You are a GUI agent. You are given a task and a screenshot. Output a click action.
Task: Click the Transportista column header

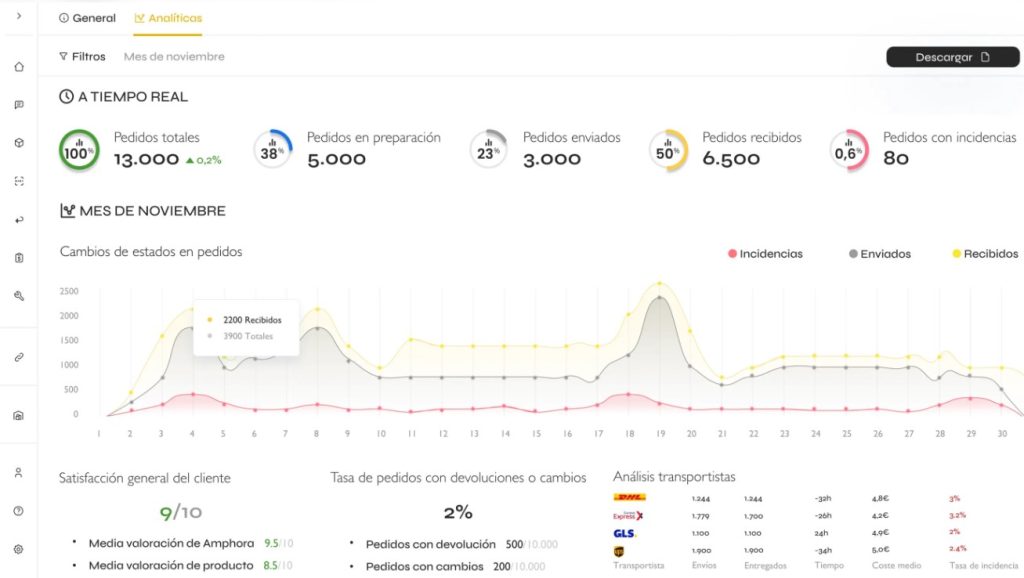(x=639, y=566)
